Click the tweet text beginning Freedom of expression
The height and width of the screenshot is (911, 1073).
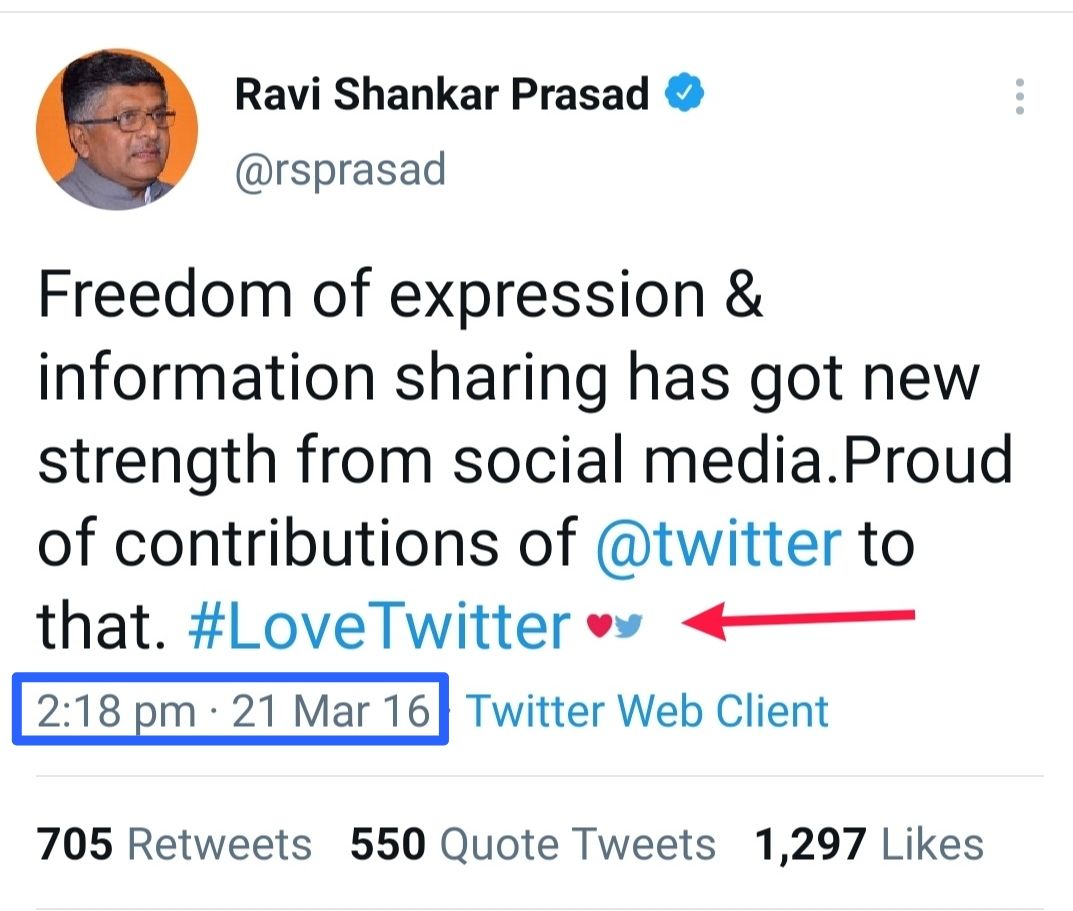point(524,459)
